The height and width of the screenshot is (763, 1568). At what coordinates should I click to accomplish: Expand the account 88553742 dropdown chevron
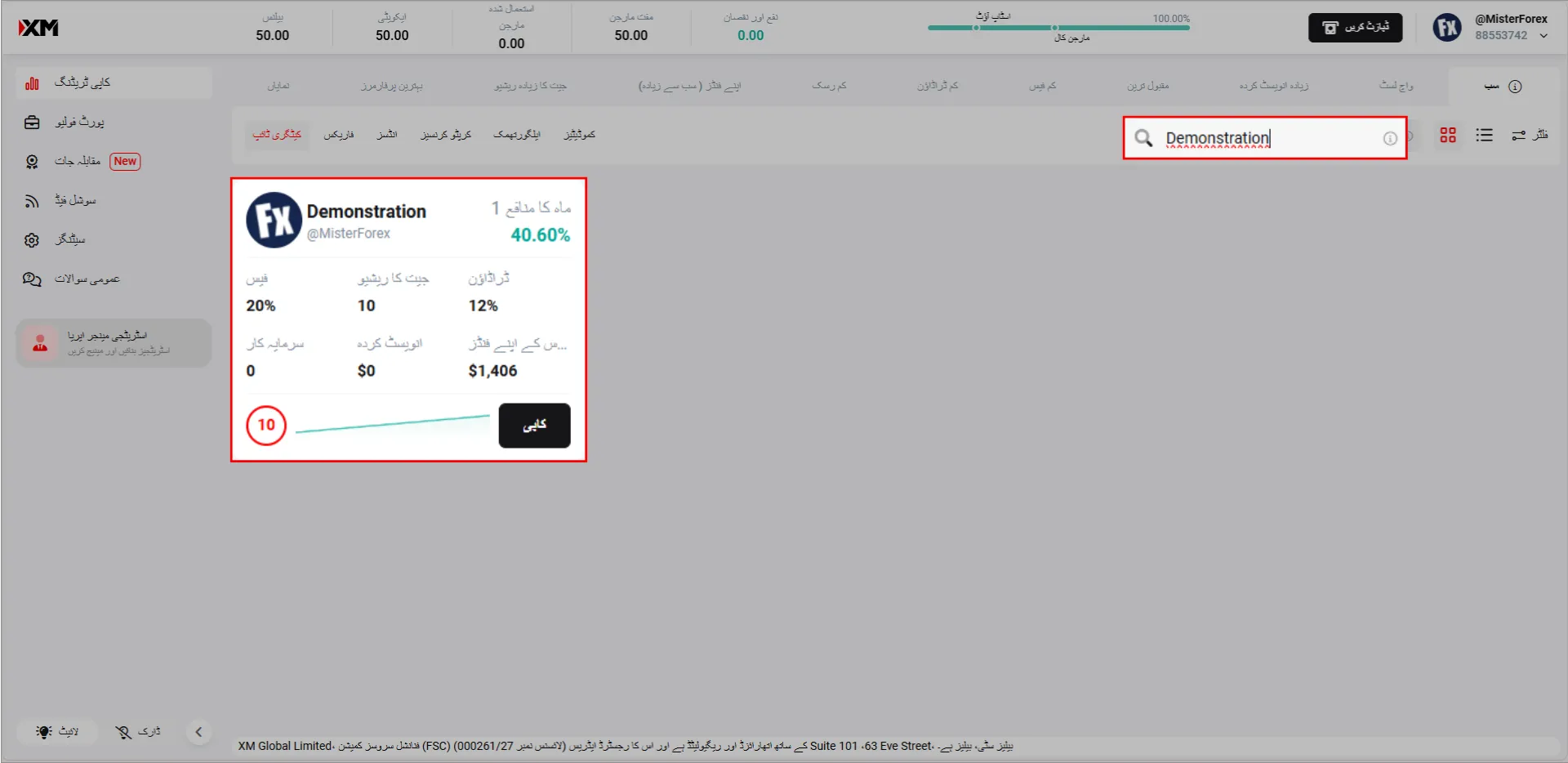click(x=1543, y=36)
